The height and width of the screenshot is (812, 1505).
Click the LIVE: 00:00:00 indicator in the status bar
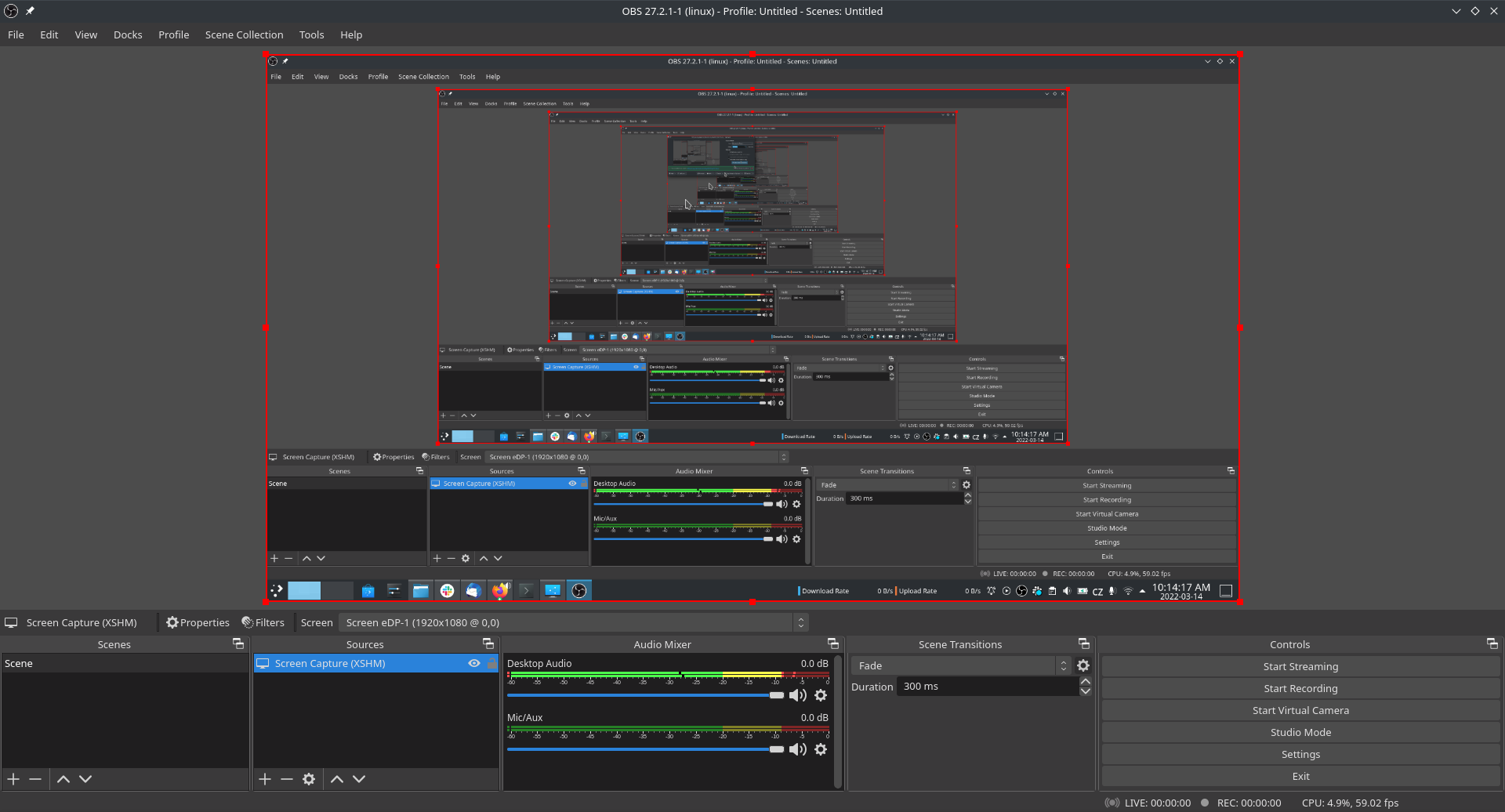[x=1148, y=803]
